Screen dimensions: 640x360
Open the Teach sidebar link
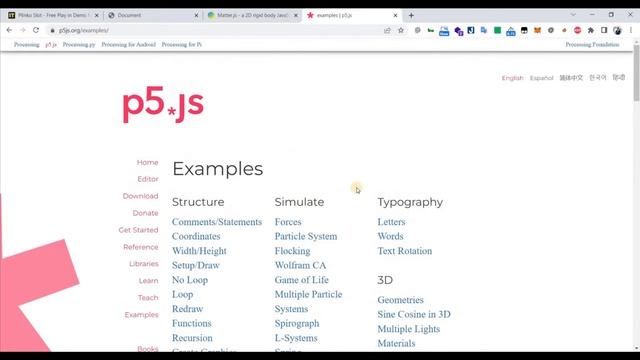[x=148, y=298]
